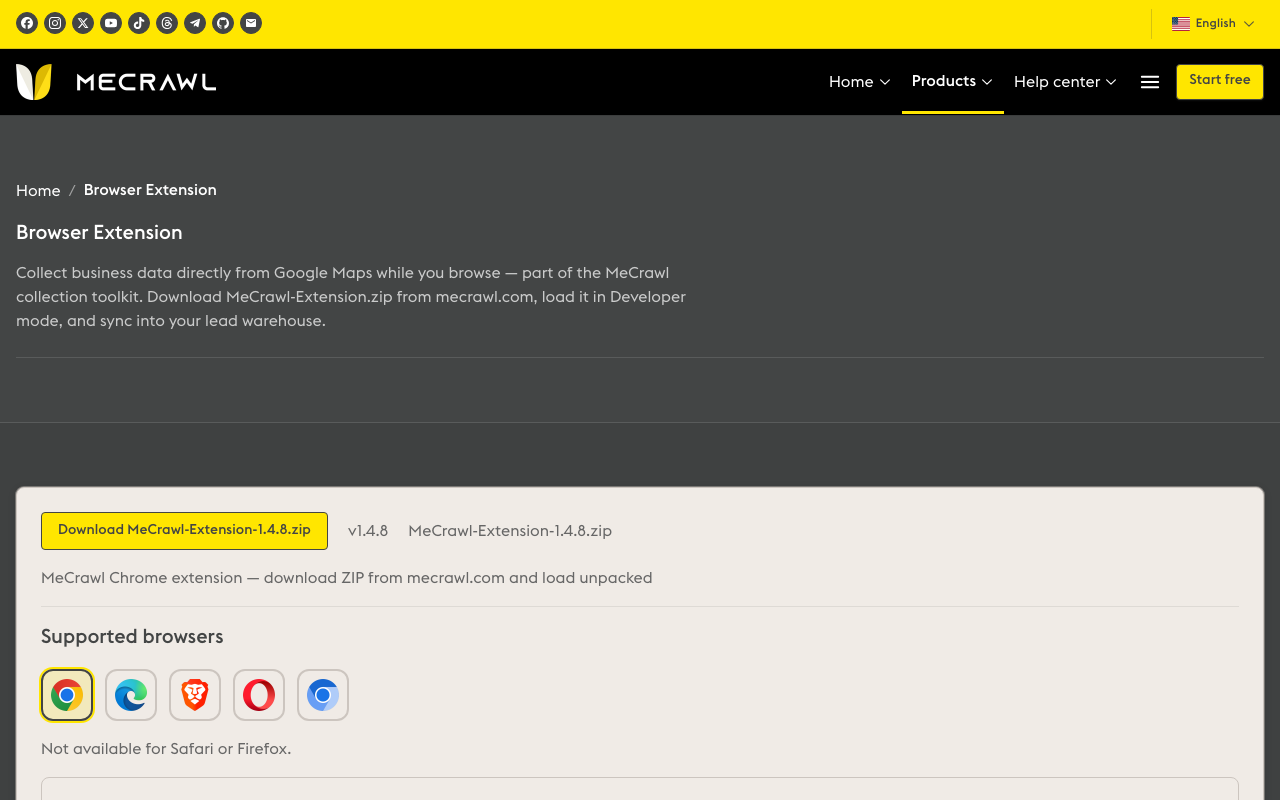Open the Instagram social link

point(55,23)
